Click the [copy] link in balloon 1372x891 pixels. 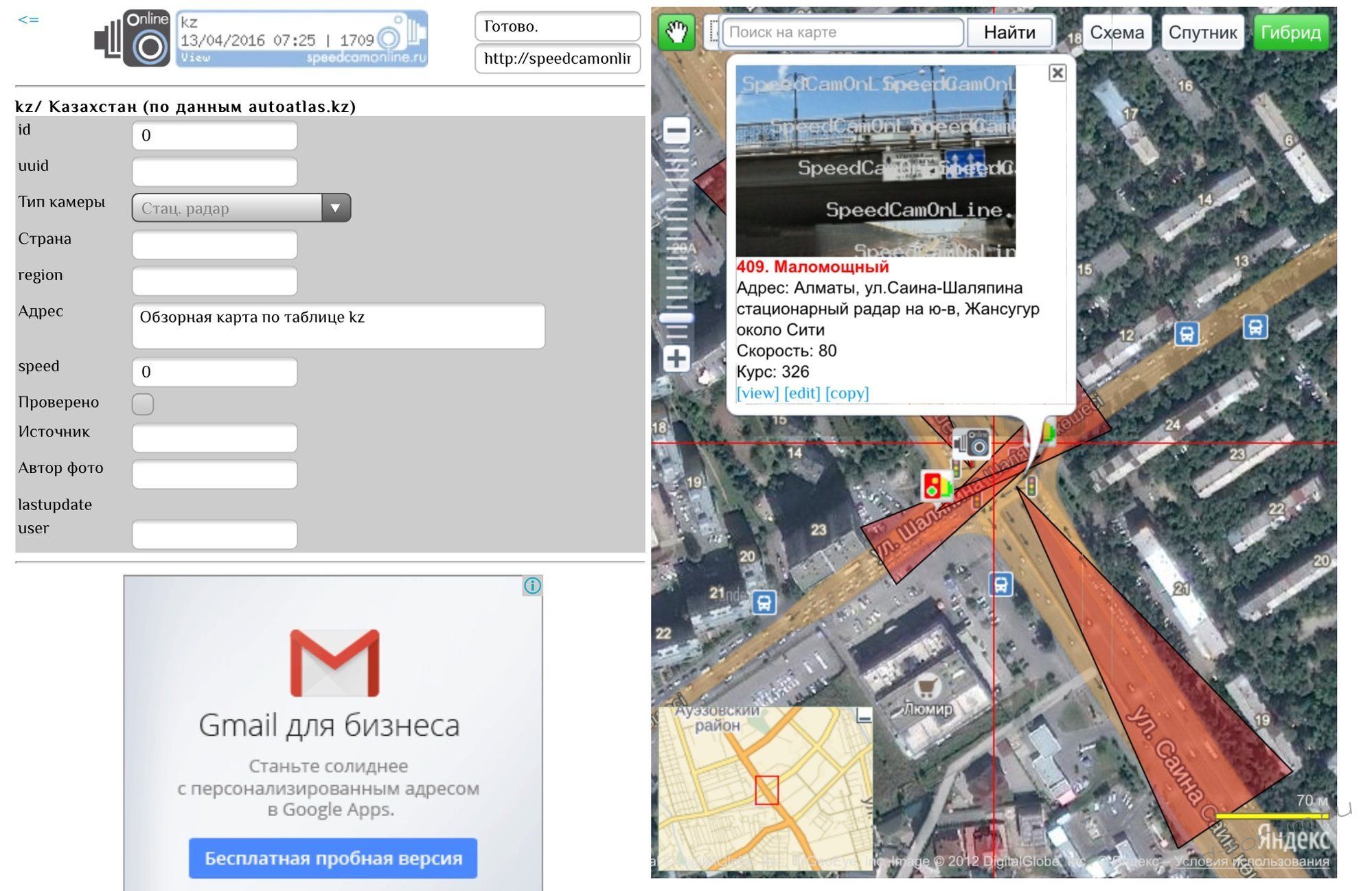click(x=847, y=393)
